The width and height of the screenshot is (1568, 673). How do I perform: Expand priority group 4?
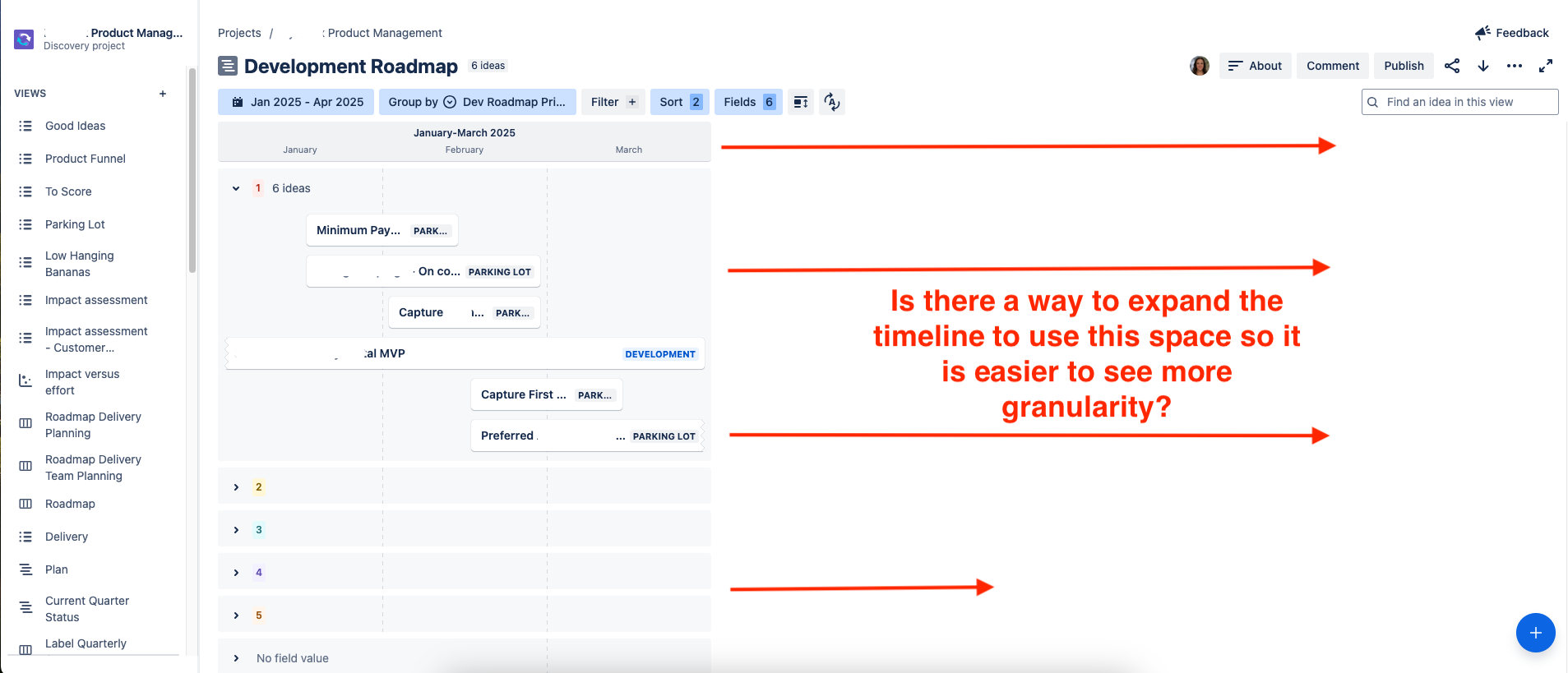click(236, 573)
